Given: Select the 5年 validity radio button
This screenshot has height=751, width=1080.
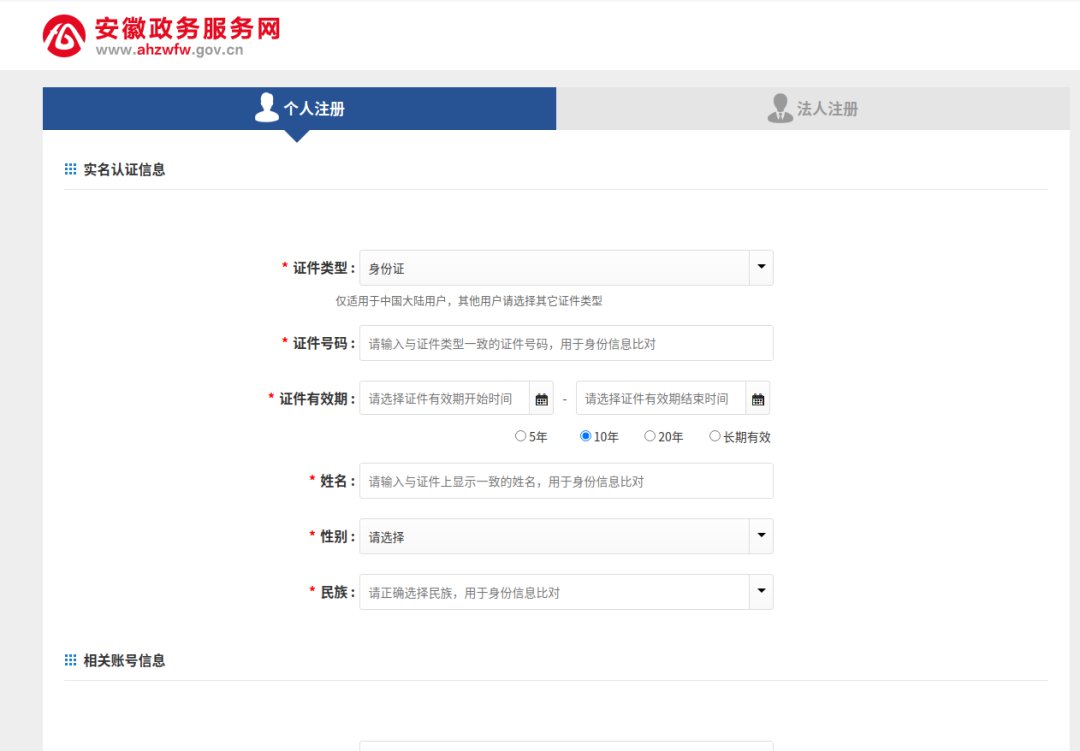Looking at the screenshot, I should (520, 436).
